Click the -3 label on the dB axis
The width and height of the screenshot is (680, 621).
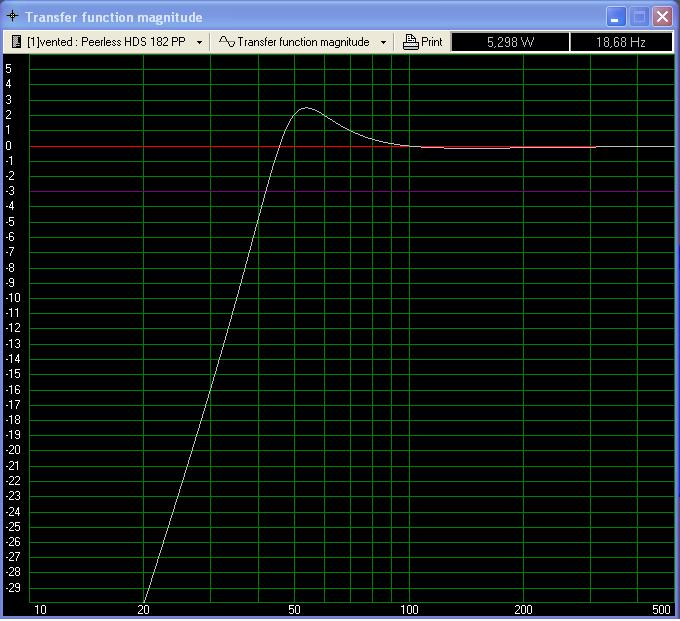[x=9, y=191]
